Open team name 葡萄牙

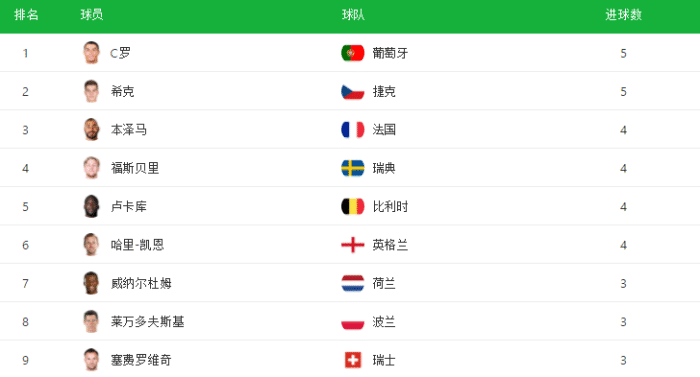point(390,53)
